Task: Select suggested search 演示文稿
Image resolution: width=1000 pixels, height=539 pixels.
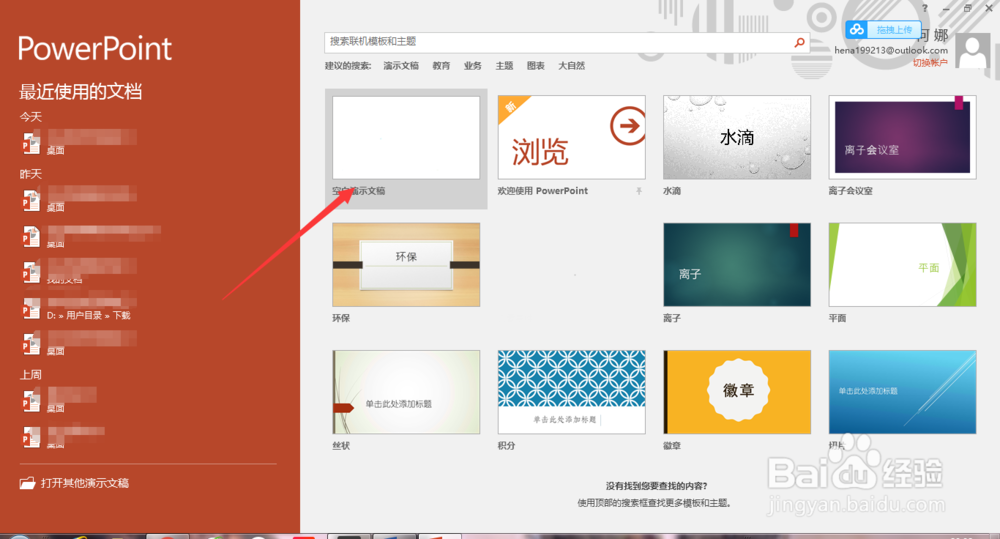Action: point(401,66)
